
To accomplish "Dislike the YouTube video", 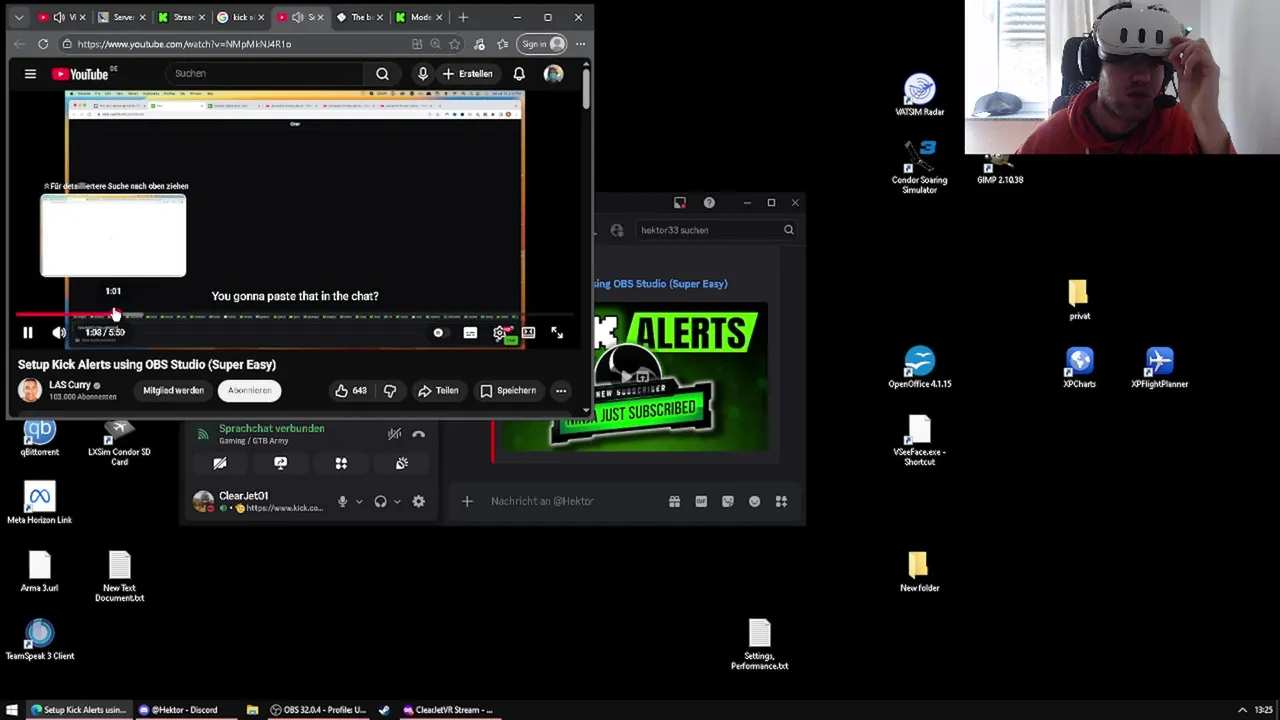I will tap(390, 391).
